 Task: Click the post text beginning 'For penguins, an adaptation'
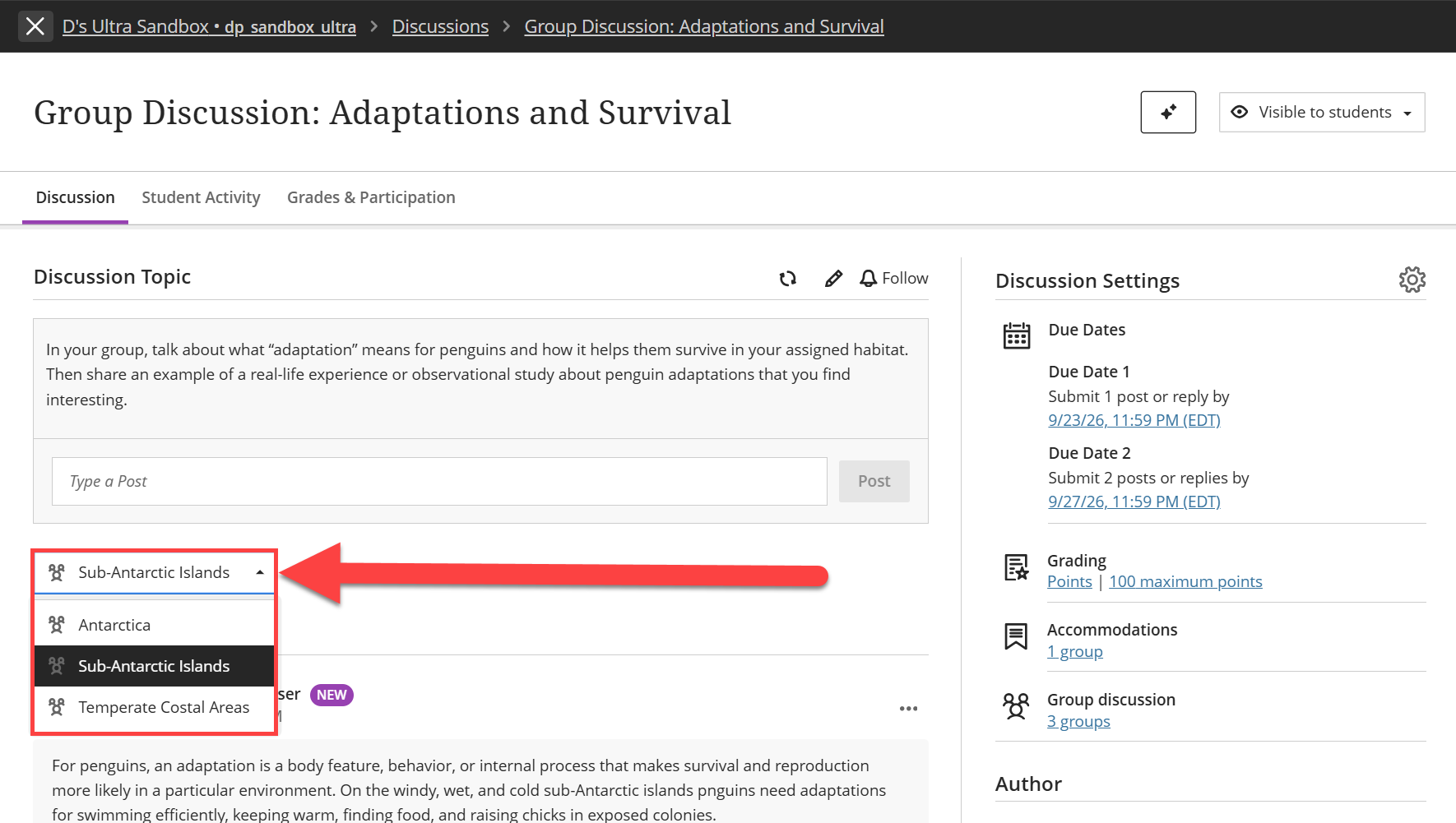tap(469, 790)
